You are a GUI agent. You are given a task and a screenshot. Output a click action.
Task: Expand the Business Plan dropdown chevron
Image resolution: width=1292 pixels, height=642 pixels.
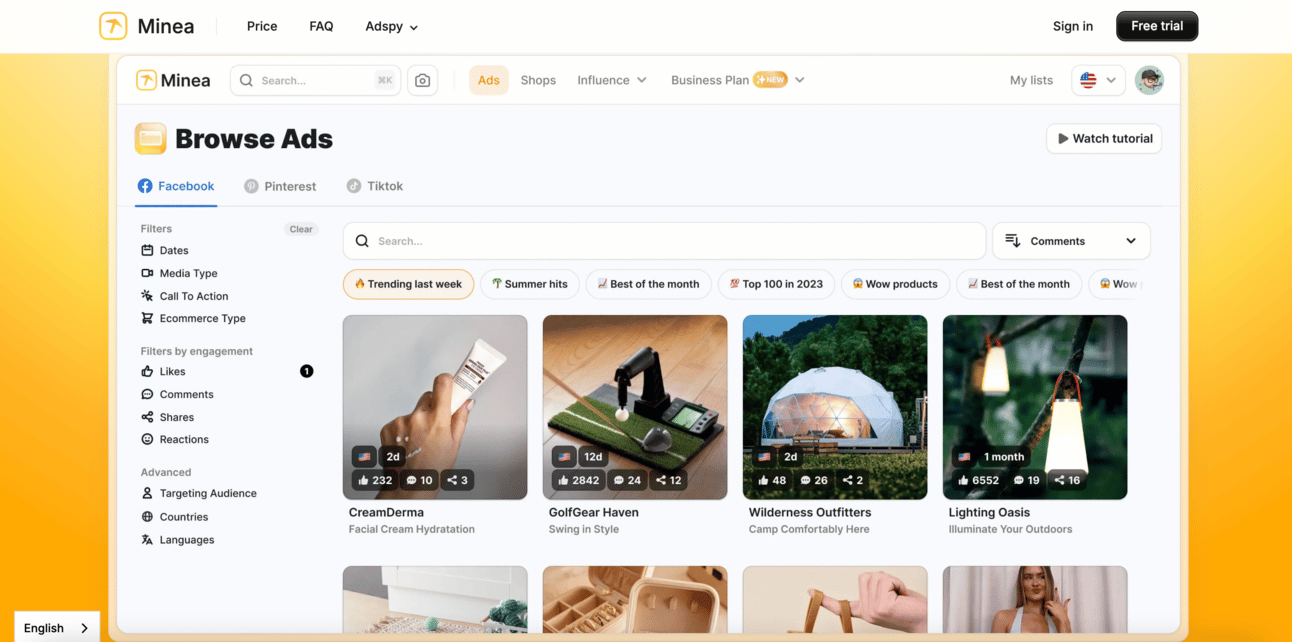click(x=800, y=80)
